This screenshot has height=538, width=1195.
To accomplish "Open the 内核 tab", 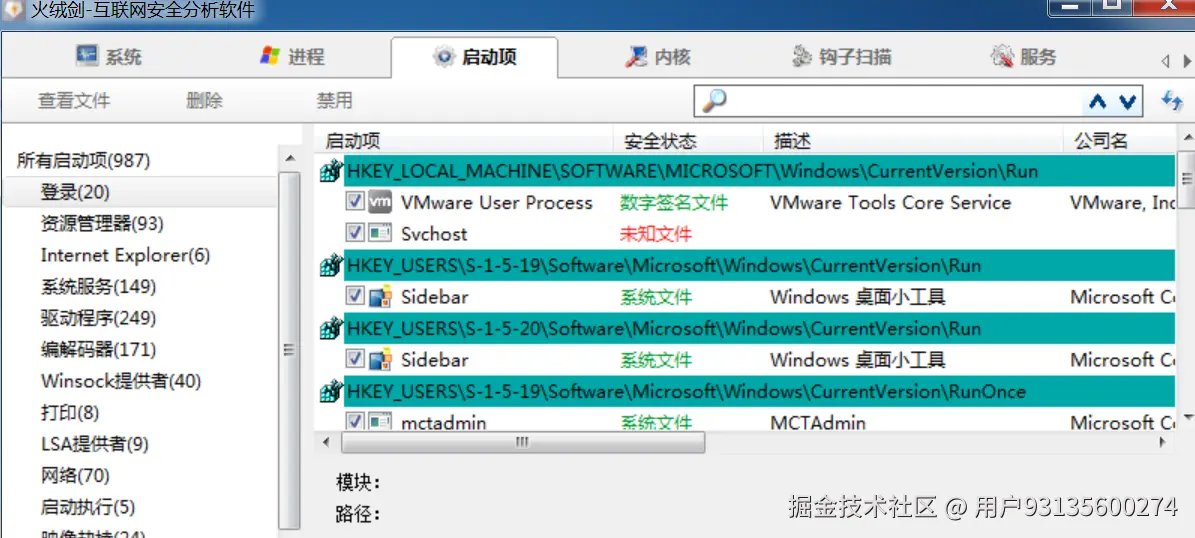I will point(657,57).
